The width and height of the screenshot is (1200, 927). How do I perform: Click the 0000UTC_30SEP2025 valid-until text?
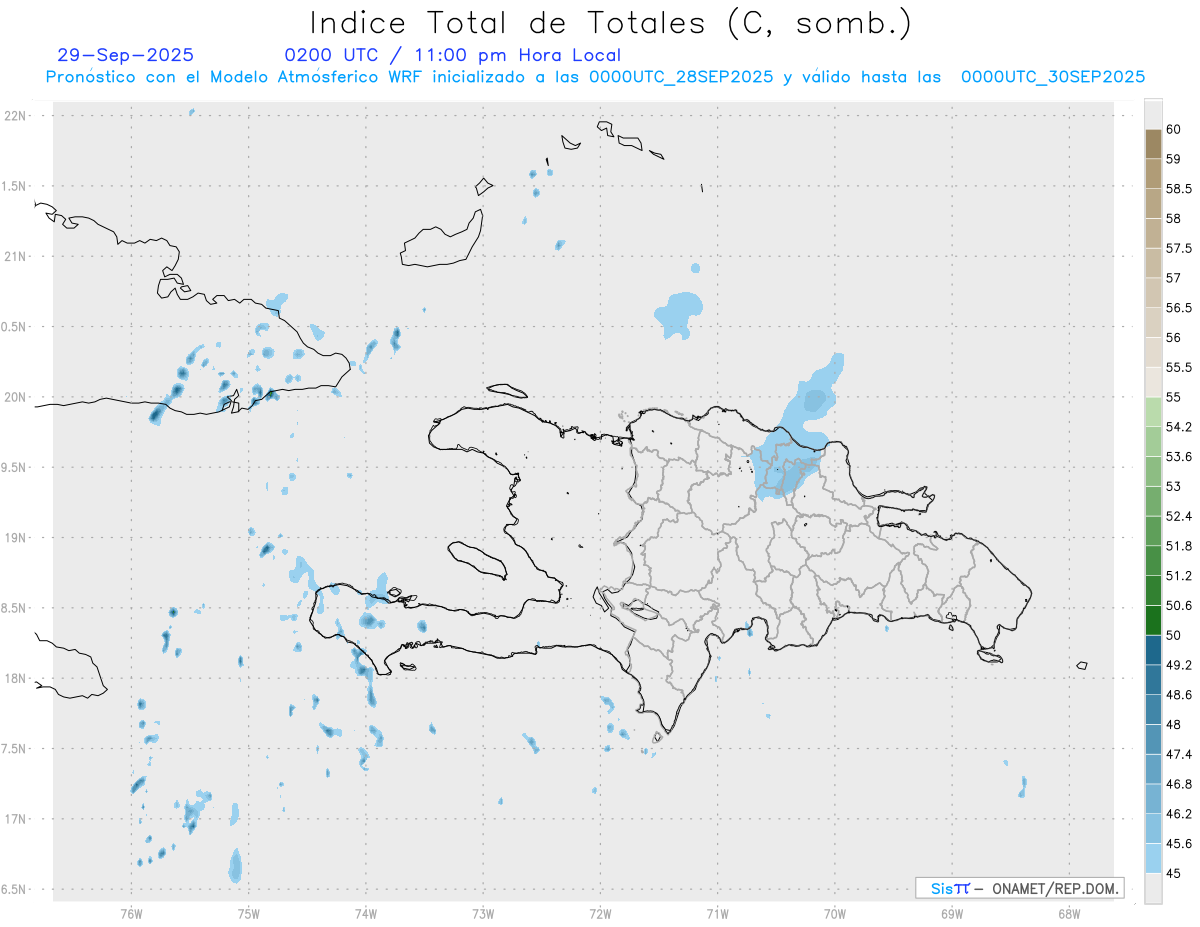tap(1053, 77)
